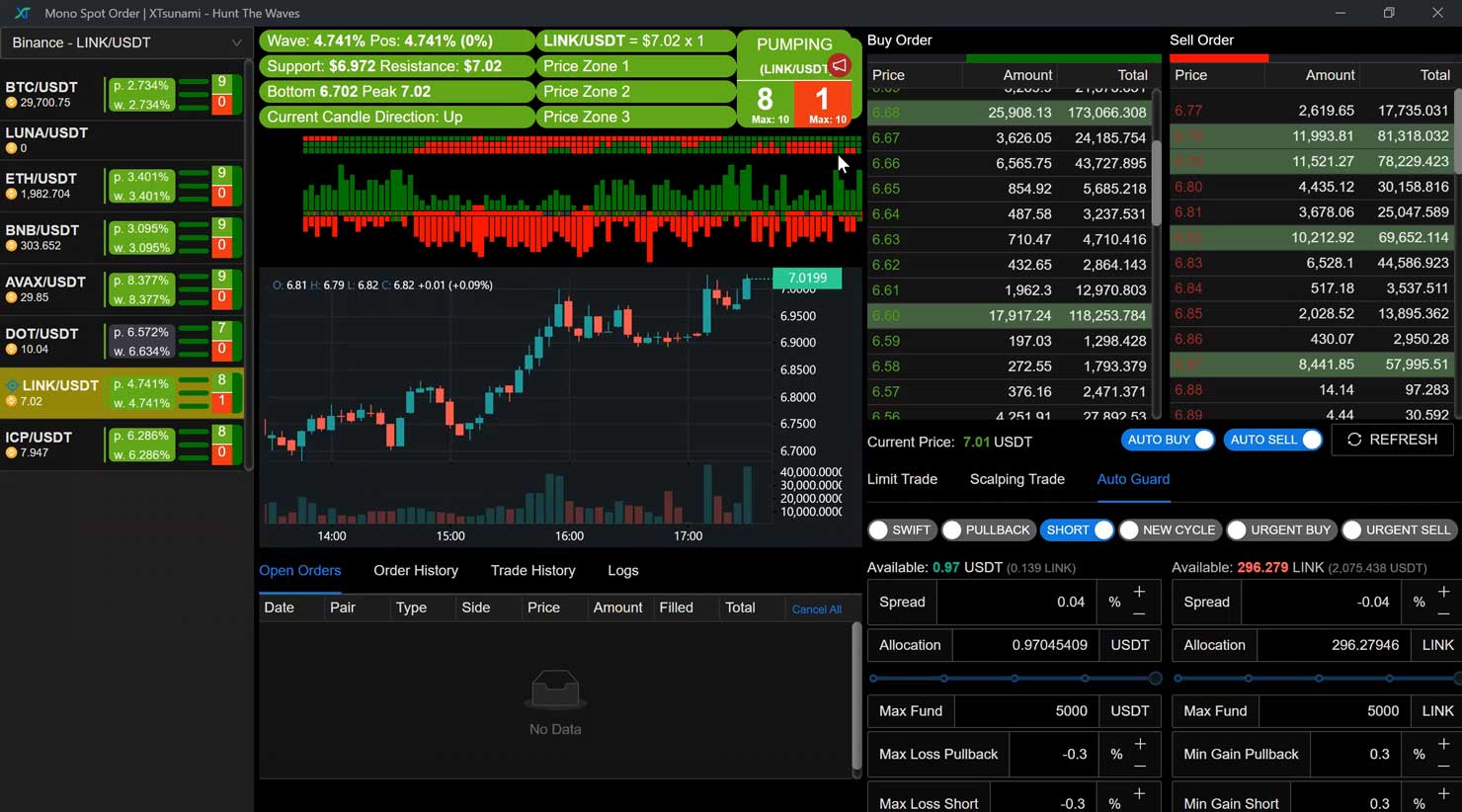Click the megaphone alert icon in PUMPING panel

[x=839, y=66]
